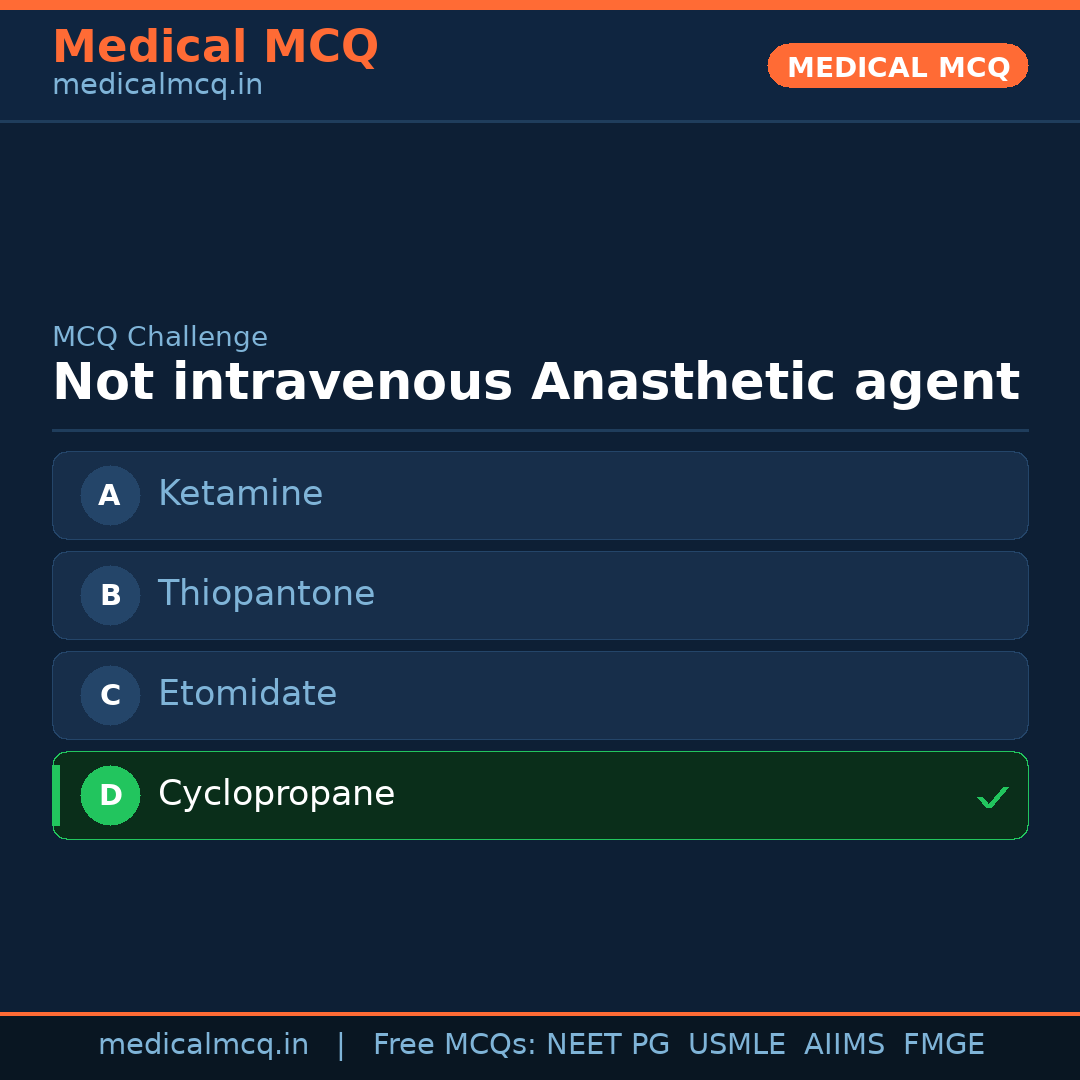This screenshot has height=1080, width=1080.
Task: Click the Free MCQs footer text
Action: pyautogui.click(x=454, y=1045)
